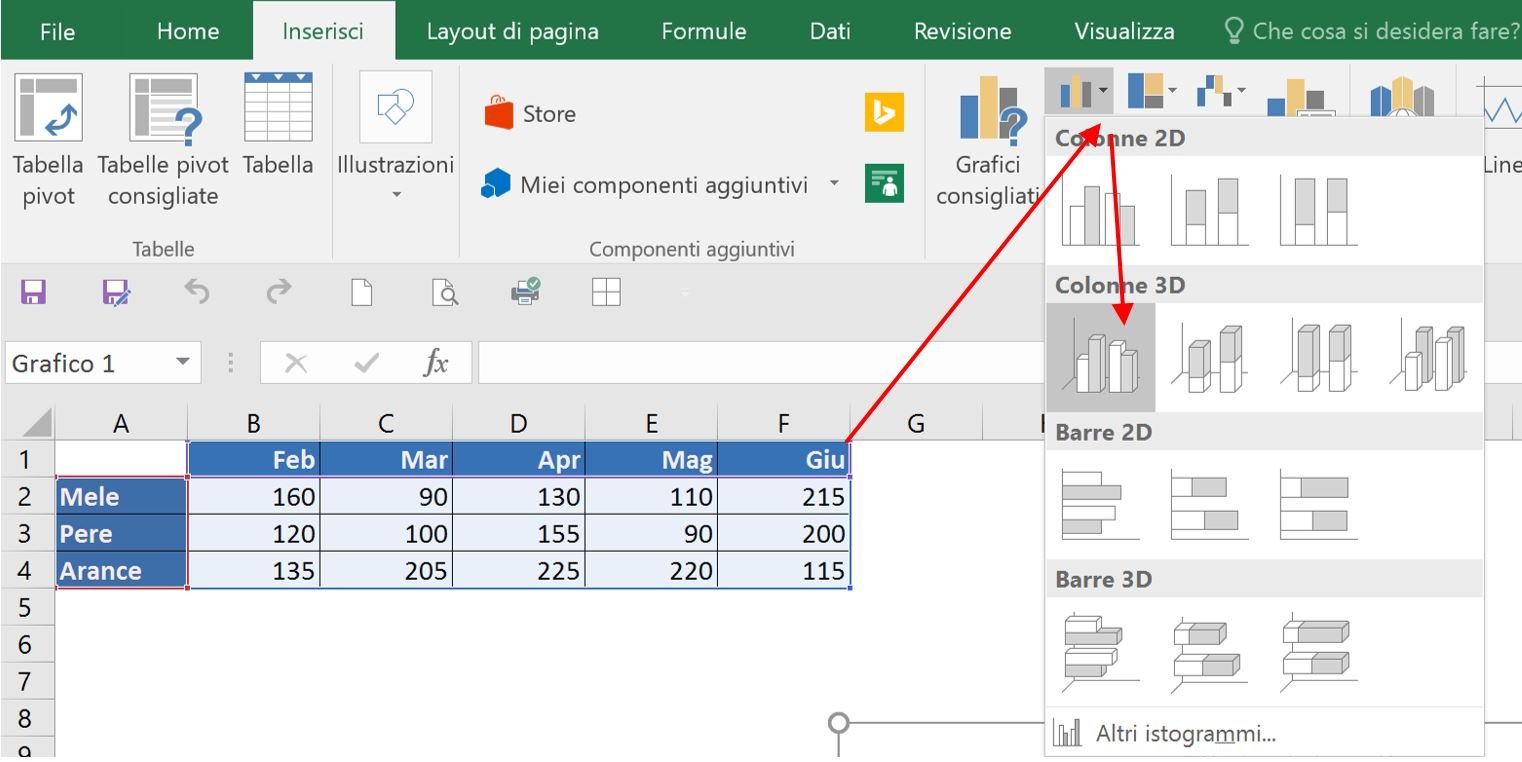
Task: Create a new blank document icon
Action: (361, 292)
